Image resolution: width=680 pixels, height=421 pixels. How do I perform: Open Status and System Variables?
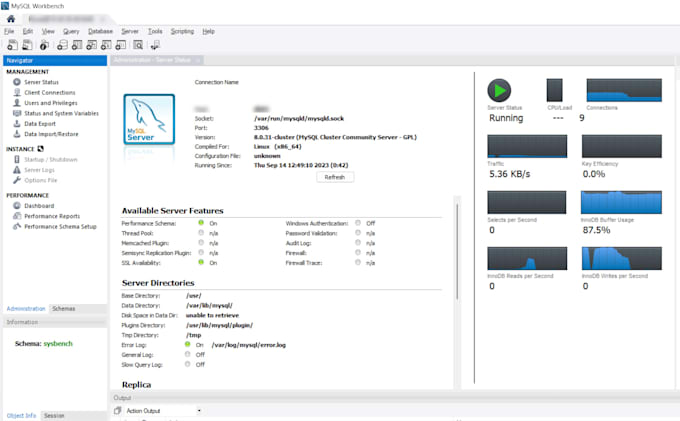pyautogui.click(x=61, y=113)
